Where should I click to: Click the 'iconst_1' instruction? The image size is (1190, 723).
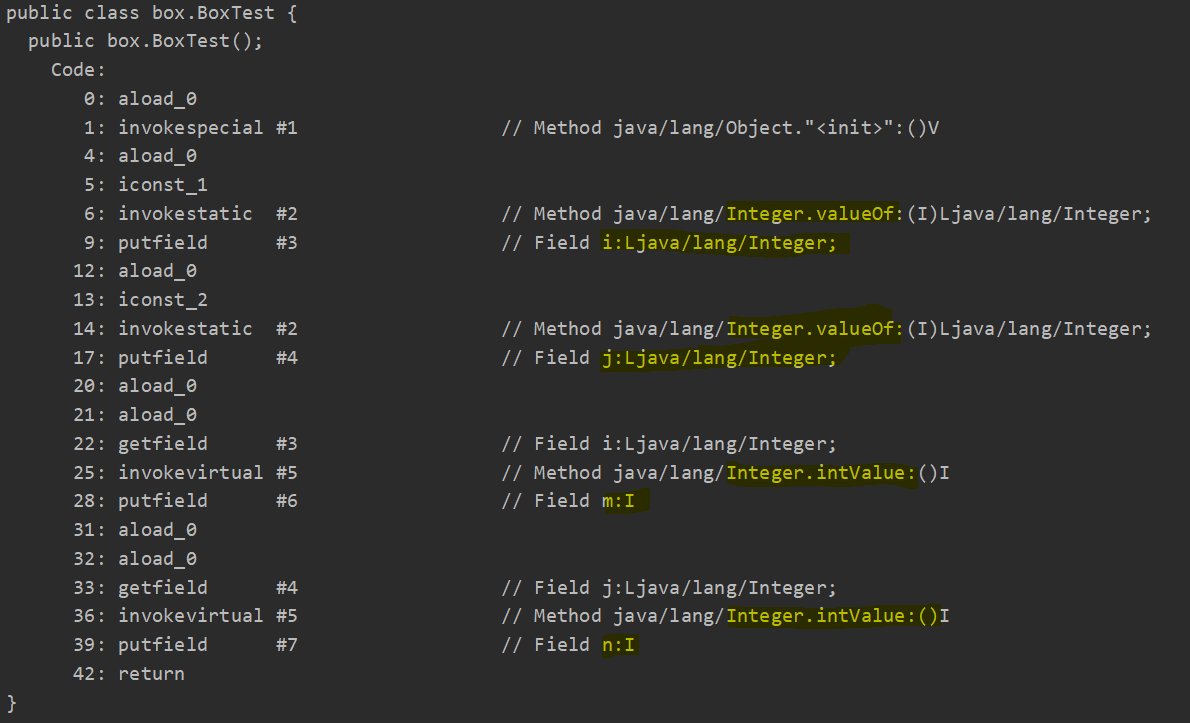pos(163,185)
